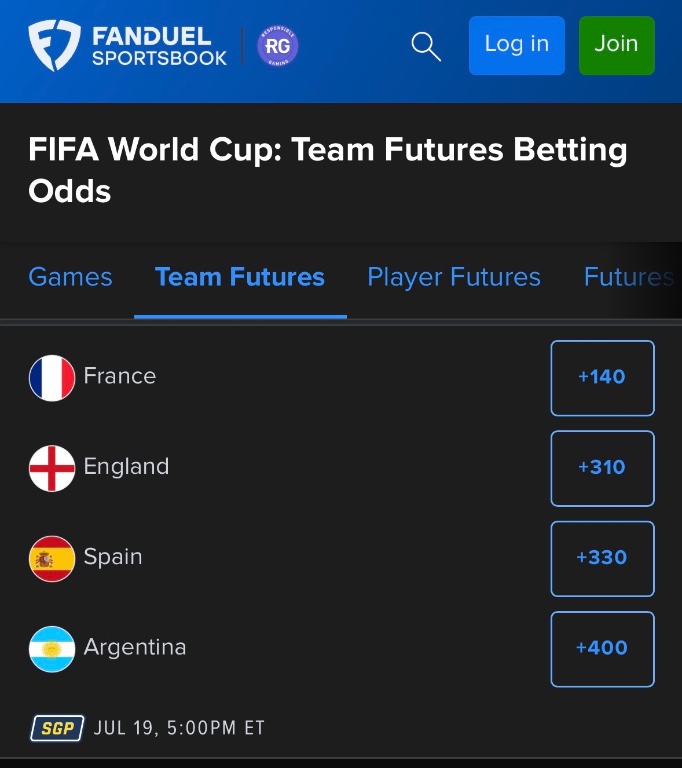This screenshot has width=682, height=768.
Task: Click the green Join button
Action: pos(616,46)
